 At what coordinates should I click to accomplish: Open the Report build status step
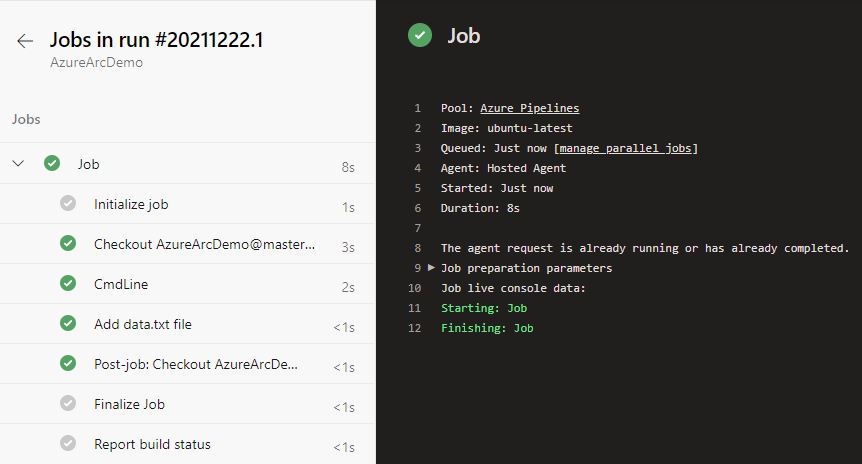[152, 444]
